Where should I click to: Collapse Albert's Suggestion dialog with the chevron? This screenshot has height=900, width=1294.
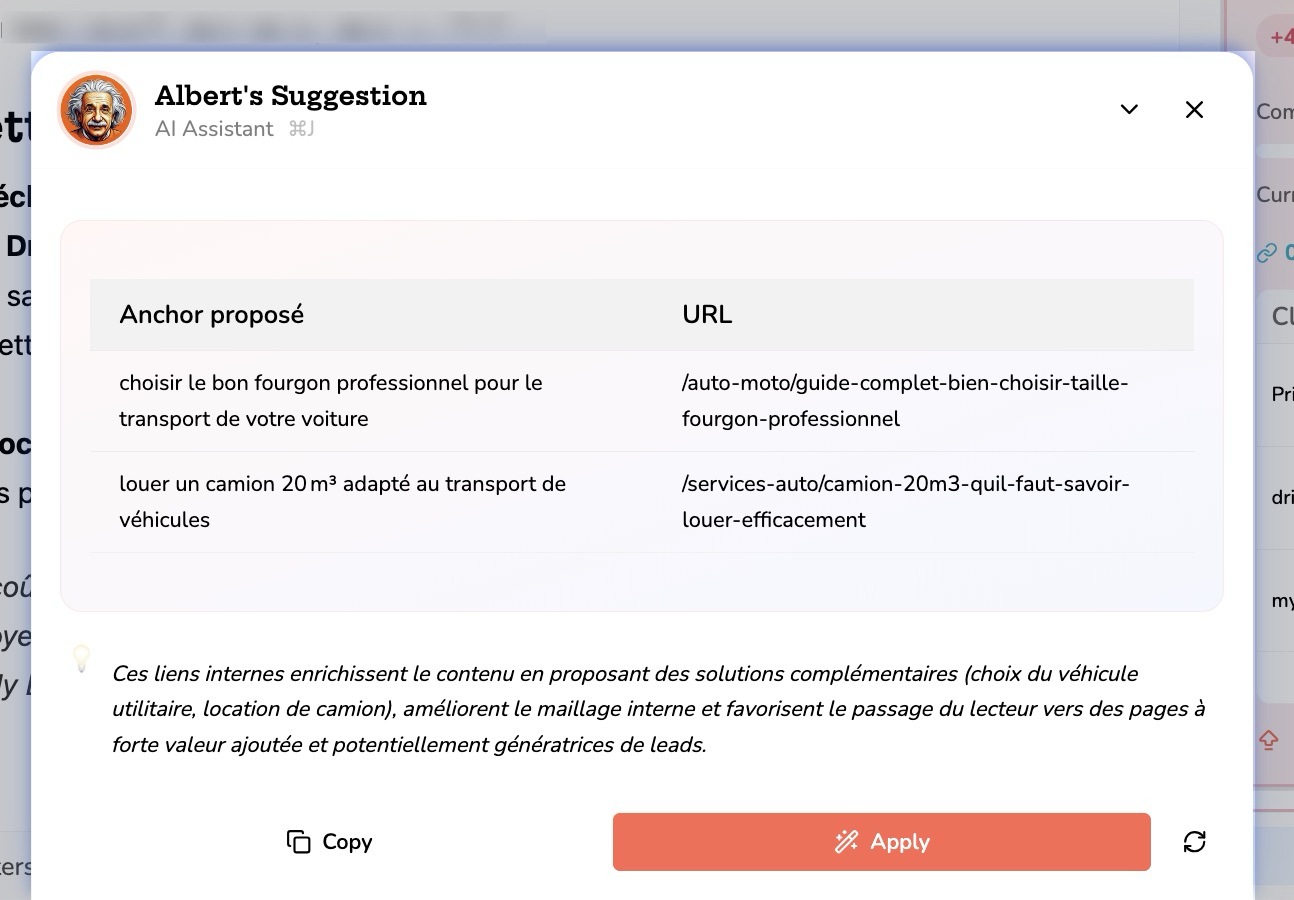click(x=1129, y=110)
